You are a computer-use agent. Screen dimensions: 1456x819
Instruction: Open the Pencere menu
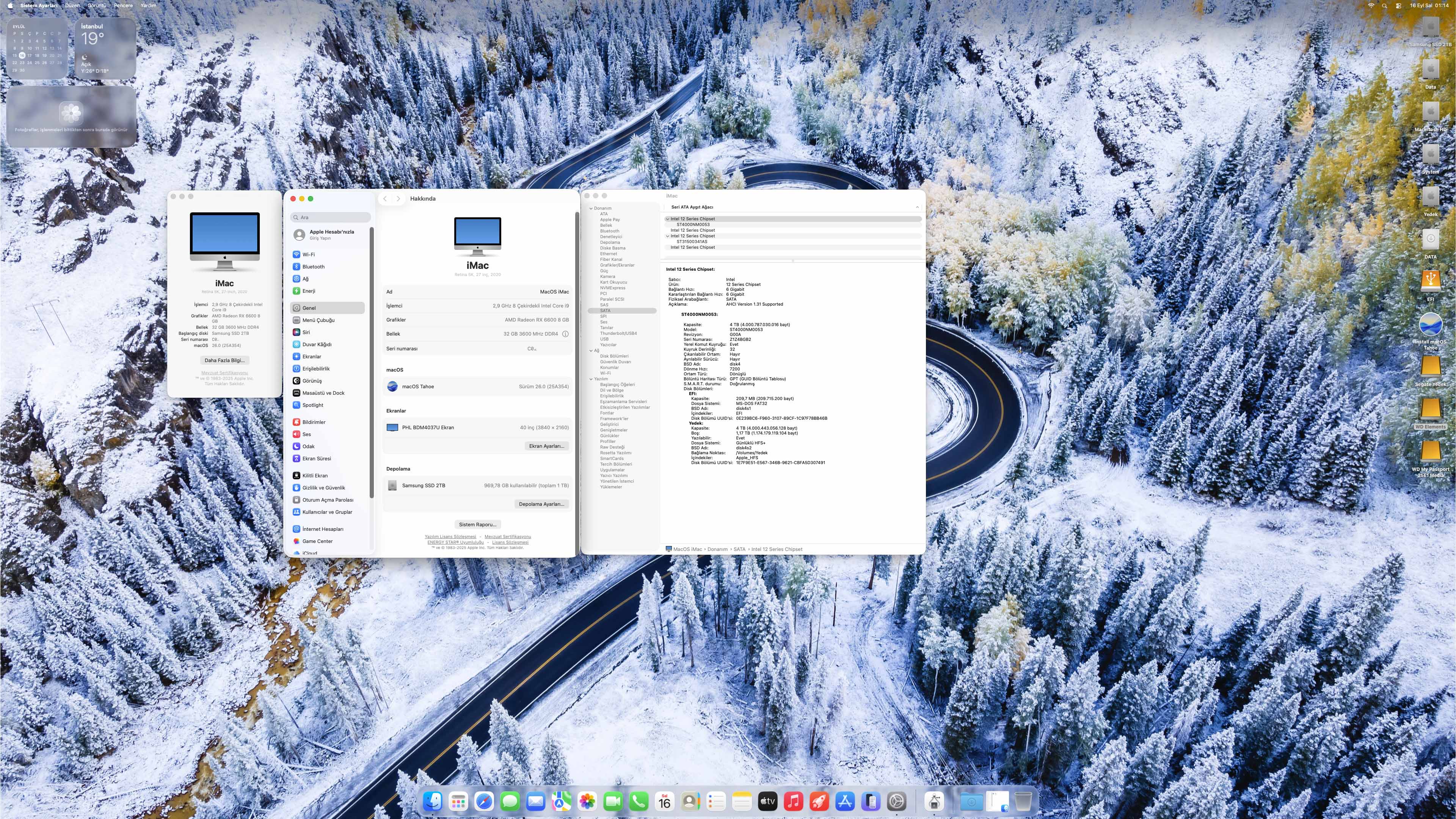click(123, 6)
